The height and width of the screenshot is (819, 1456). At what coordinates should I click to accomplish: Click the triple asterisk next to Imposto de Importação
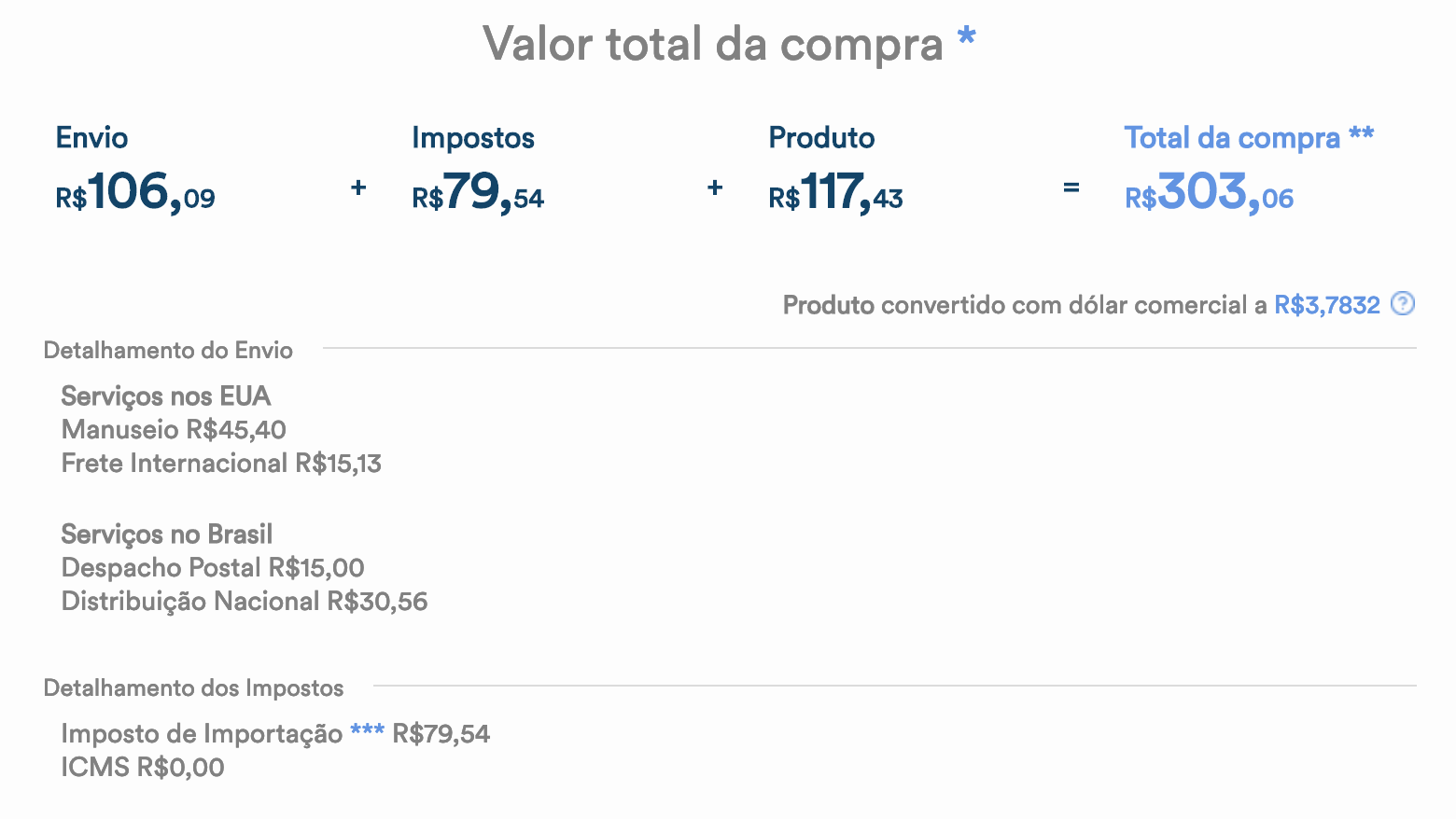click(x=367, y=730)
